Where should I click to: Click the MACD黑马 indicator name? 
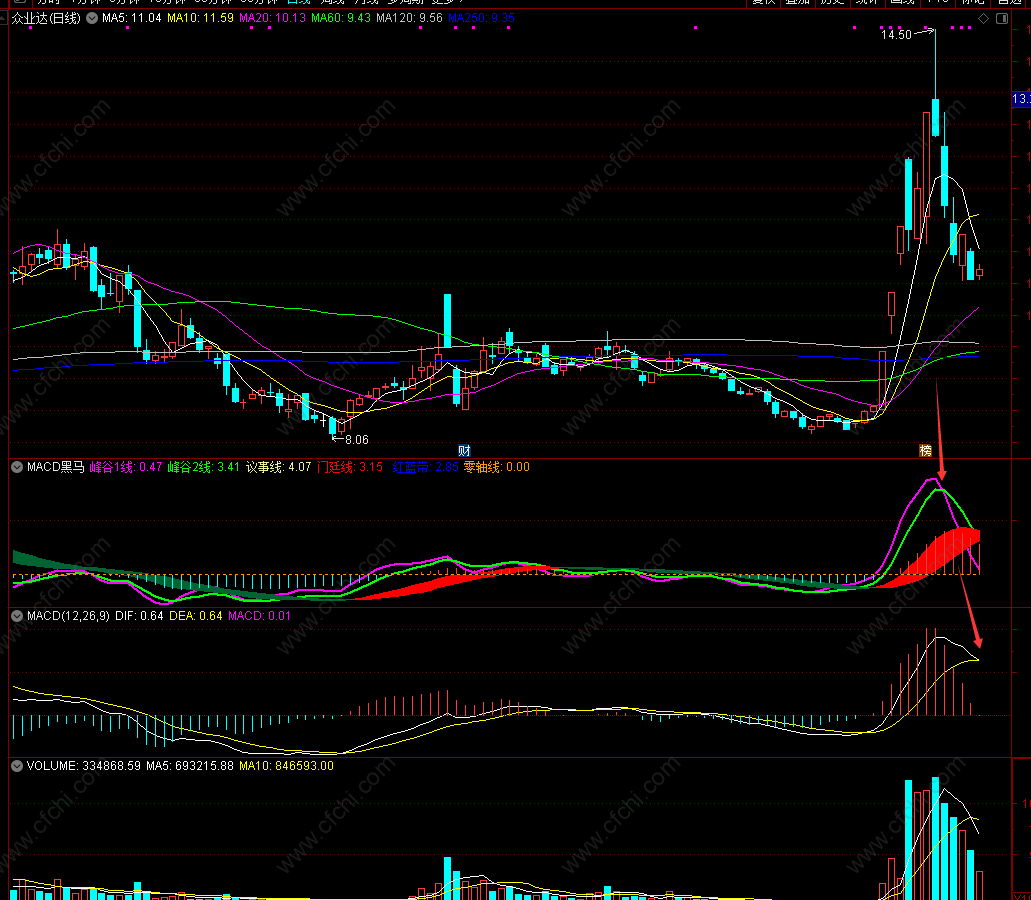[x=56, y=467]
